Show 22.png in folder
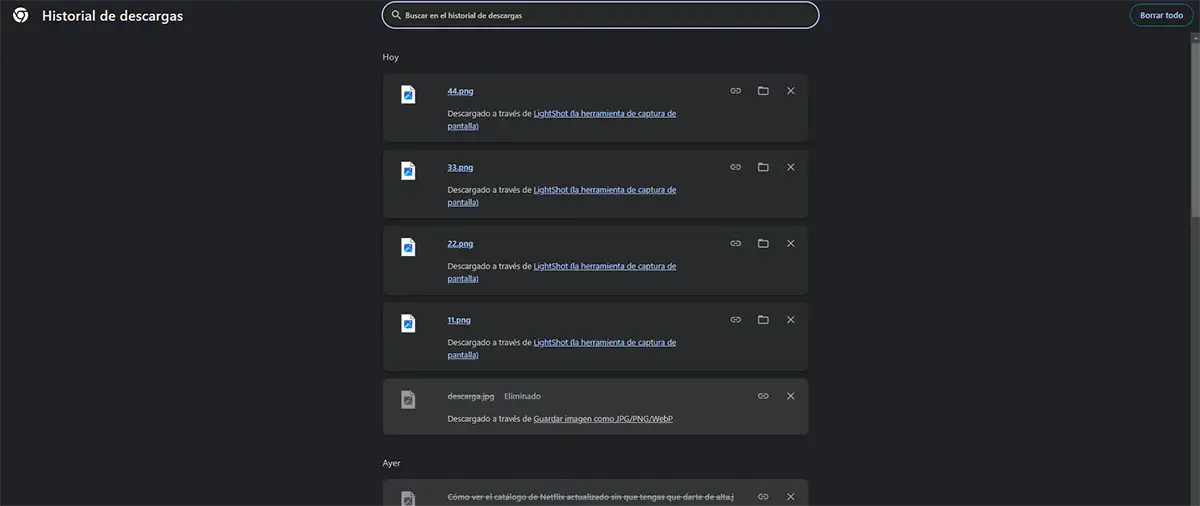 (x=763, y=243)
